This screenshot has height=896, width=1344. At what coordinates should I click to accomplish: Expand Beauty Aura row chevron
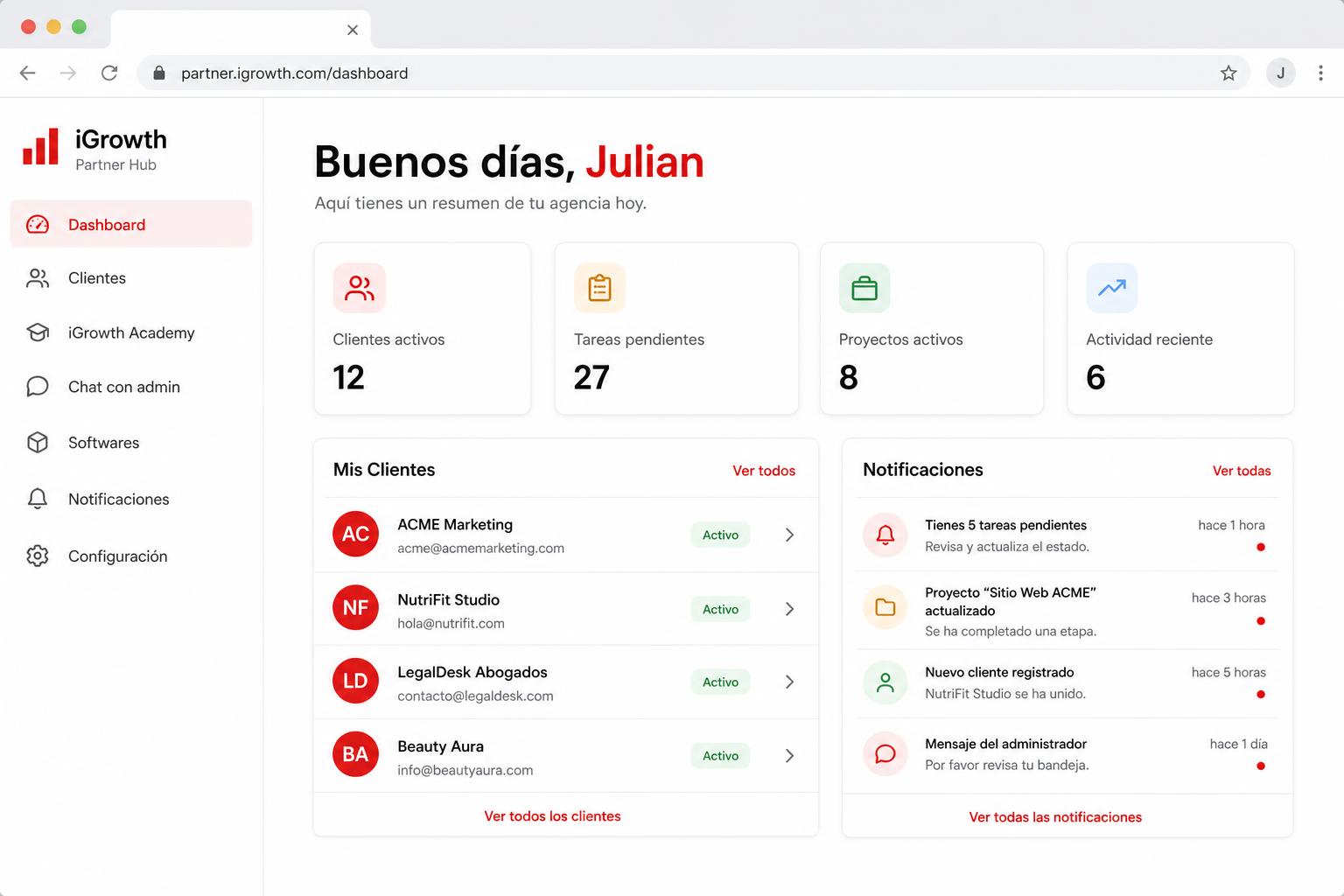coord(789,756)
